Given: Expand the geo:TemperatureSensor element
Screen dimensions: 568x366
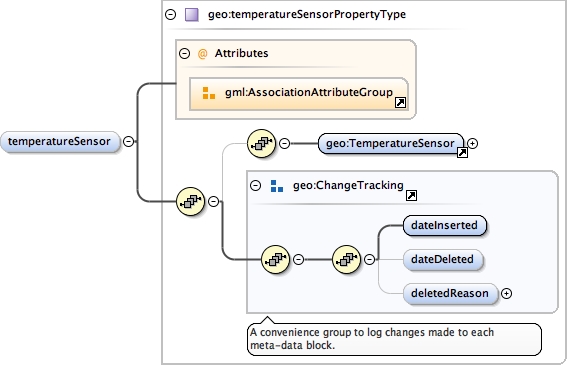Looking at the screenshot, I should click(472, 144).
